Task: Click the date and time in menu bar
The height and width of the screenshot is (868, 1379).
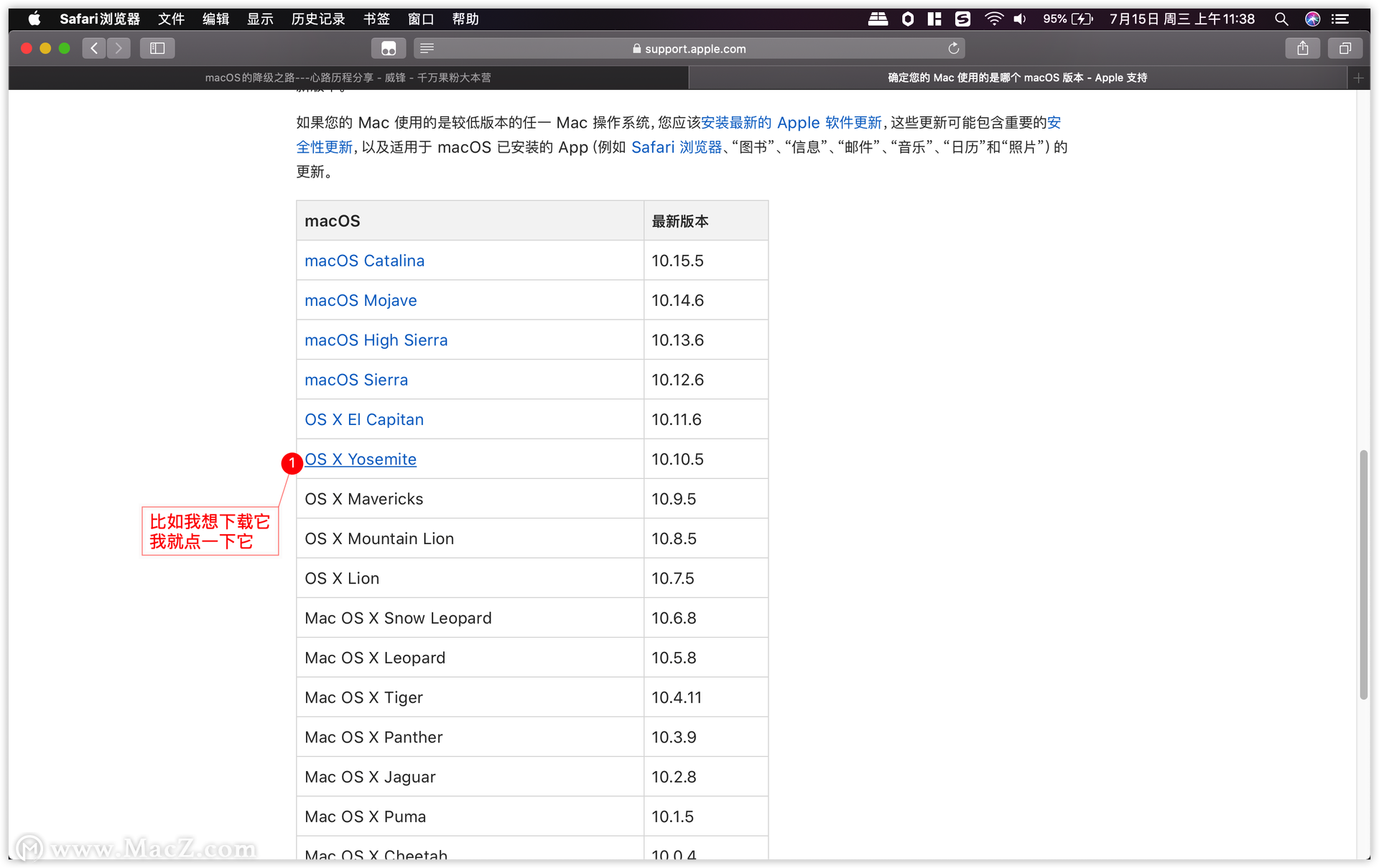Action: (x=1182, y=19)
